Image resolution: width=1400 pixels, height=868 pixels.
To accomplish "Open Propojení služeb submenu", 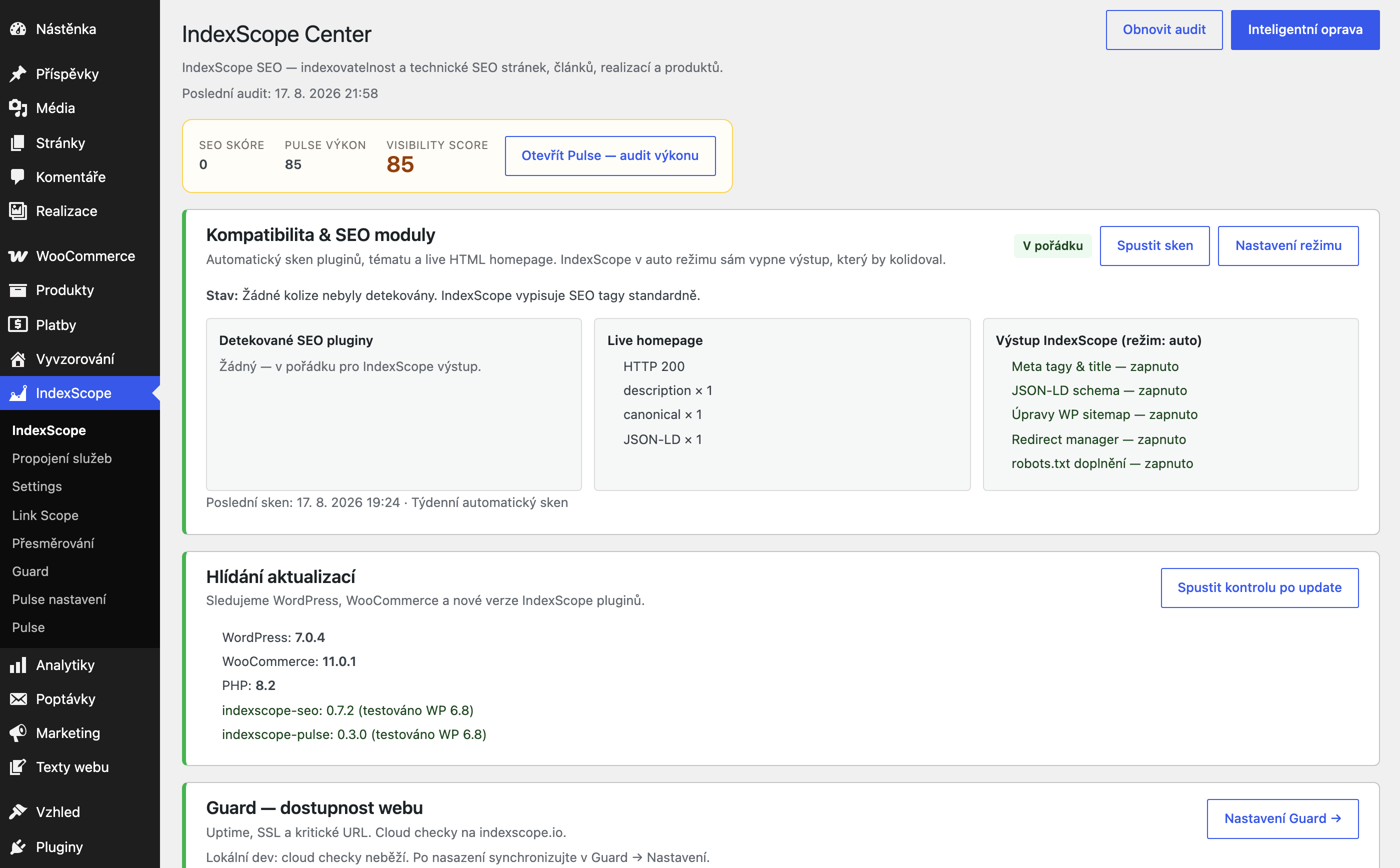I will (62, 458).
